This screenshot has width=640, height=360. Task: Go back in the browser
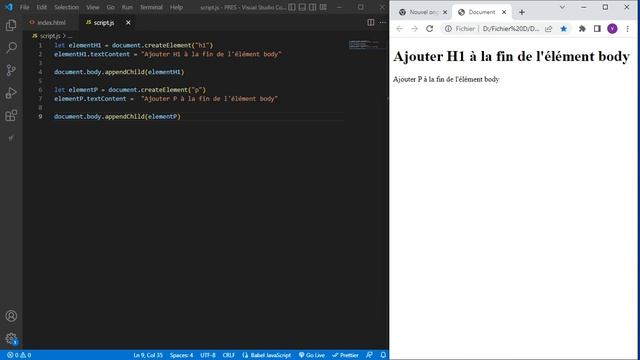400,29
